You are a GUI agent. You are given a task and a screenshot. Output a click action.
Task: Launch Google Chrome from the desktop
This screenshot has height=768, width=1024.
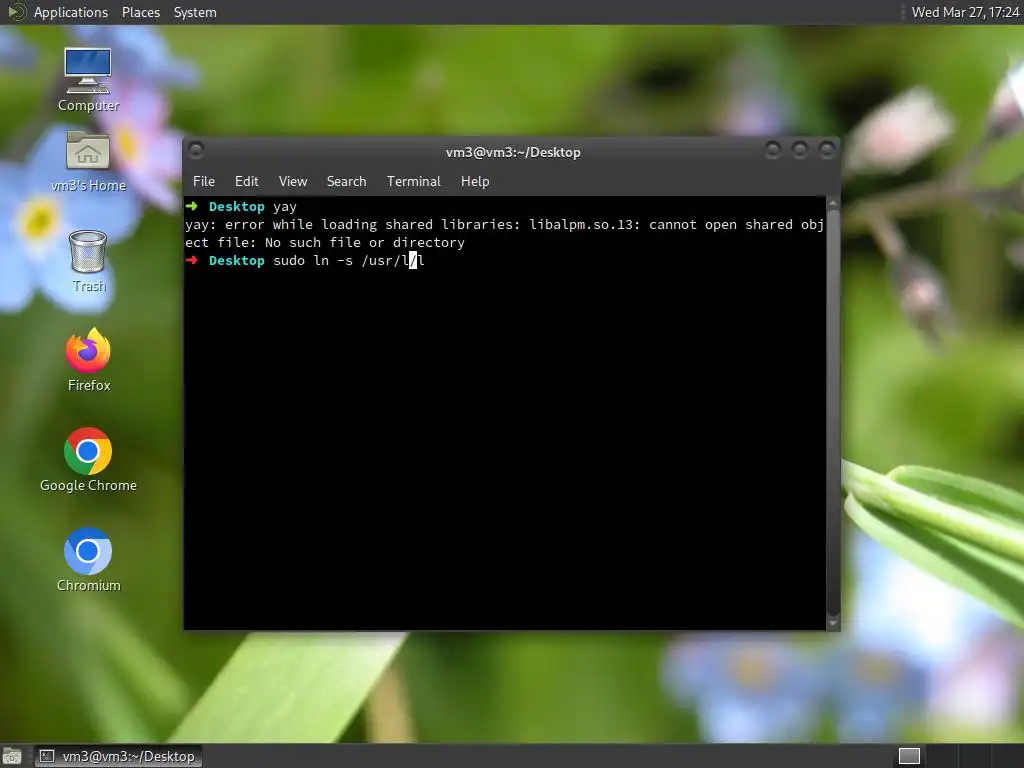[x=88, y=460]
